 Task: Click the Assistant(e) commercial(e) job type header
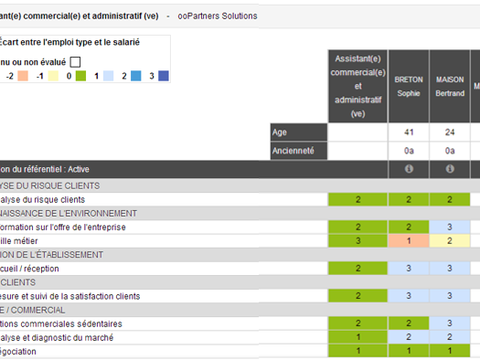(x=358, y=86)
